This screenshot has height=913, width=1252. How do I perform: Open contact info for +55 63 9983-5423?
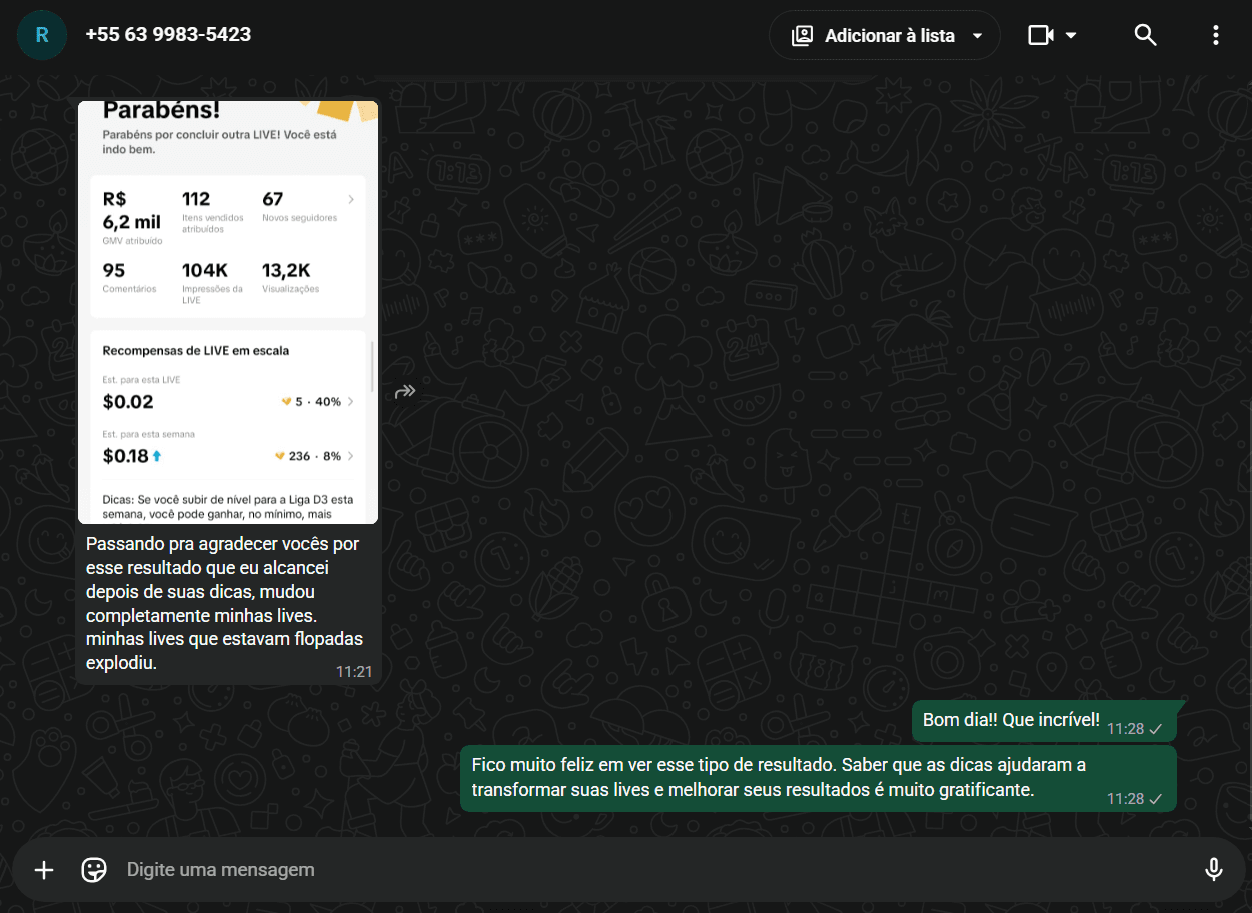(168, 34)
